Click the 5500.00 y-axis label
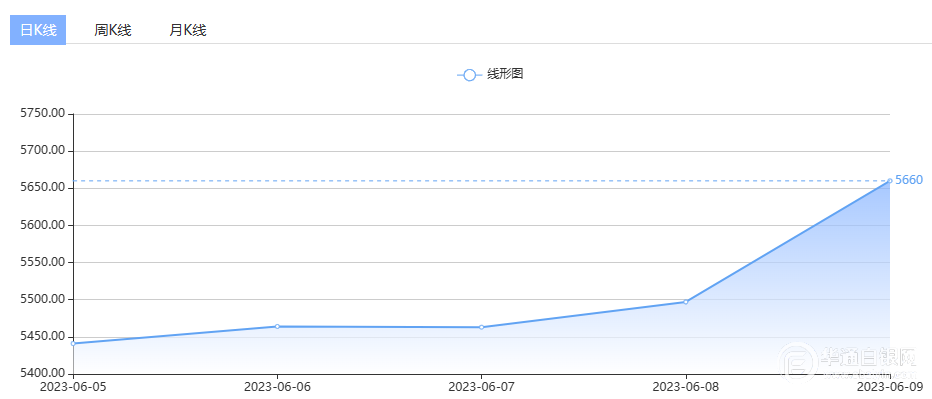 pyautogui.click(x=42, y=299)
